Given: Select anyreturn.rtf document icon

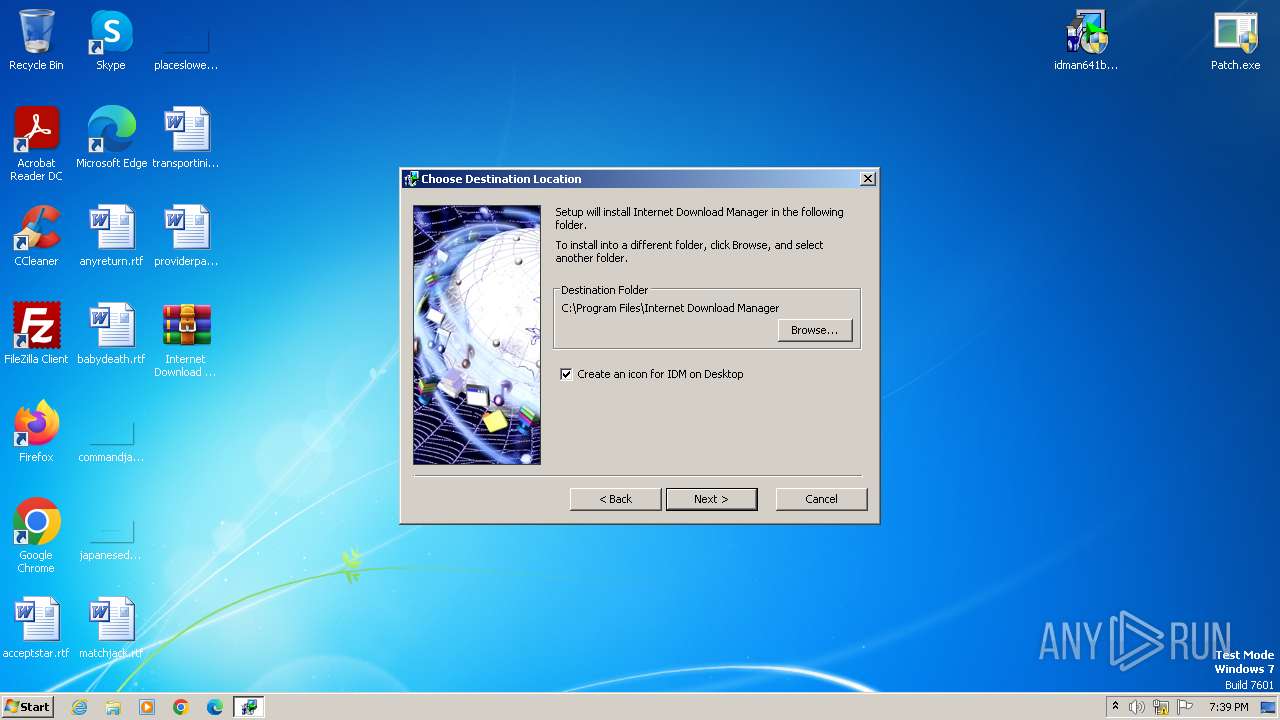Looking at the screenshot, I should pos(111,236).
